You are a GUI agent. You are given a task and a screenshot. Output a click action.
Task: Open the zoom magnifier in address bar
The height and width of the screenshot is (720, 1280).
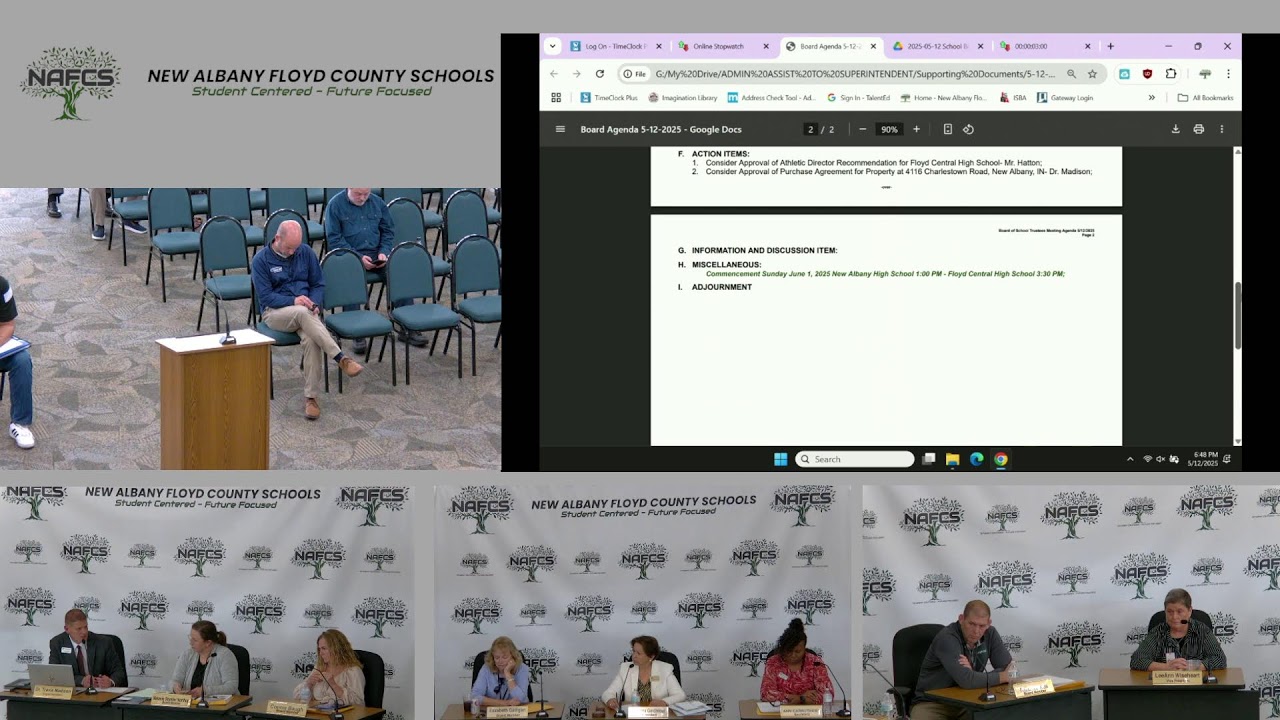1071,74
